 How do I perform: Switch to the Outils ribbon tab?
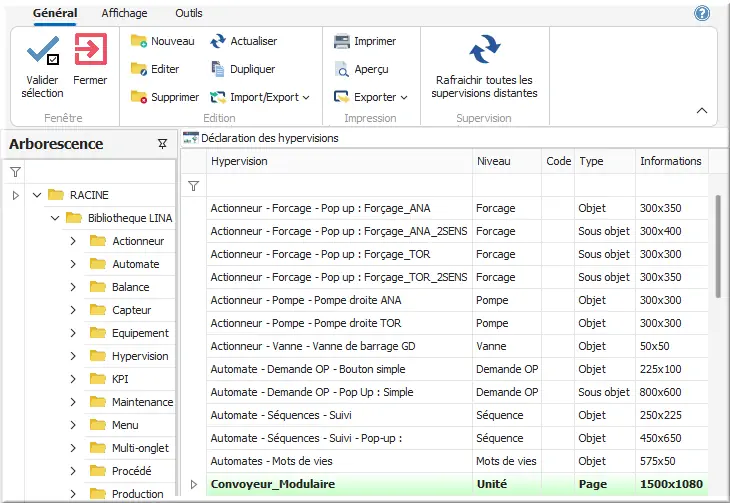189,13
